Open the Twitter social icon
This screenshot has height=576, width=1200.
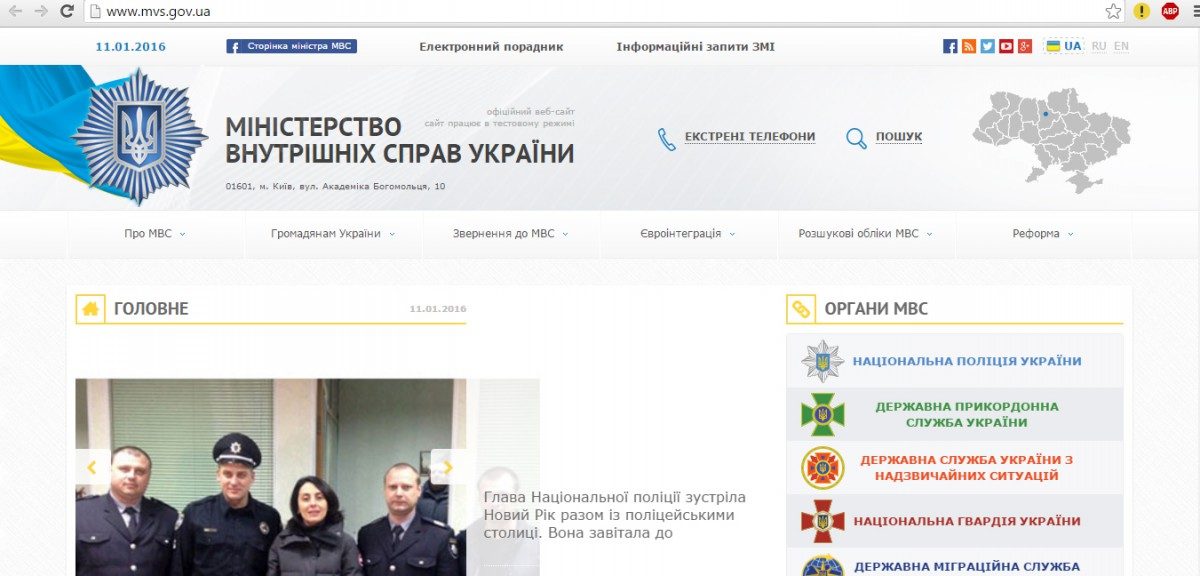tap(987, 46)
